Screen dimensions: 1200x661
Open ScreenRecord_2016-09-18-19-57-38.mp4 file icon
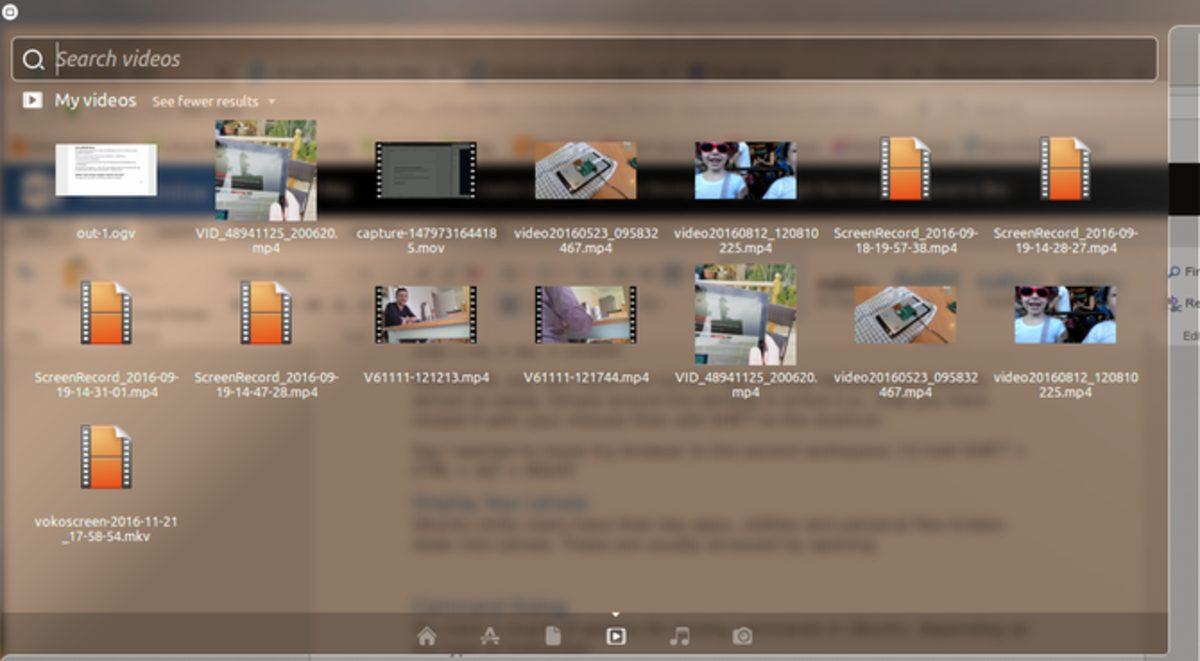[905, 169]
